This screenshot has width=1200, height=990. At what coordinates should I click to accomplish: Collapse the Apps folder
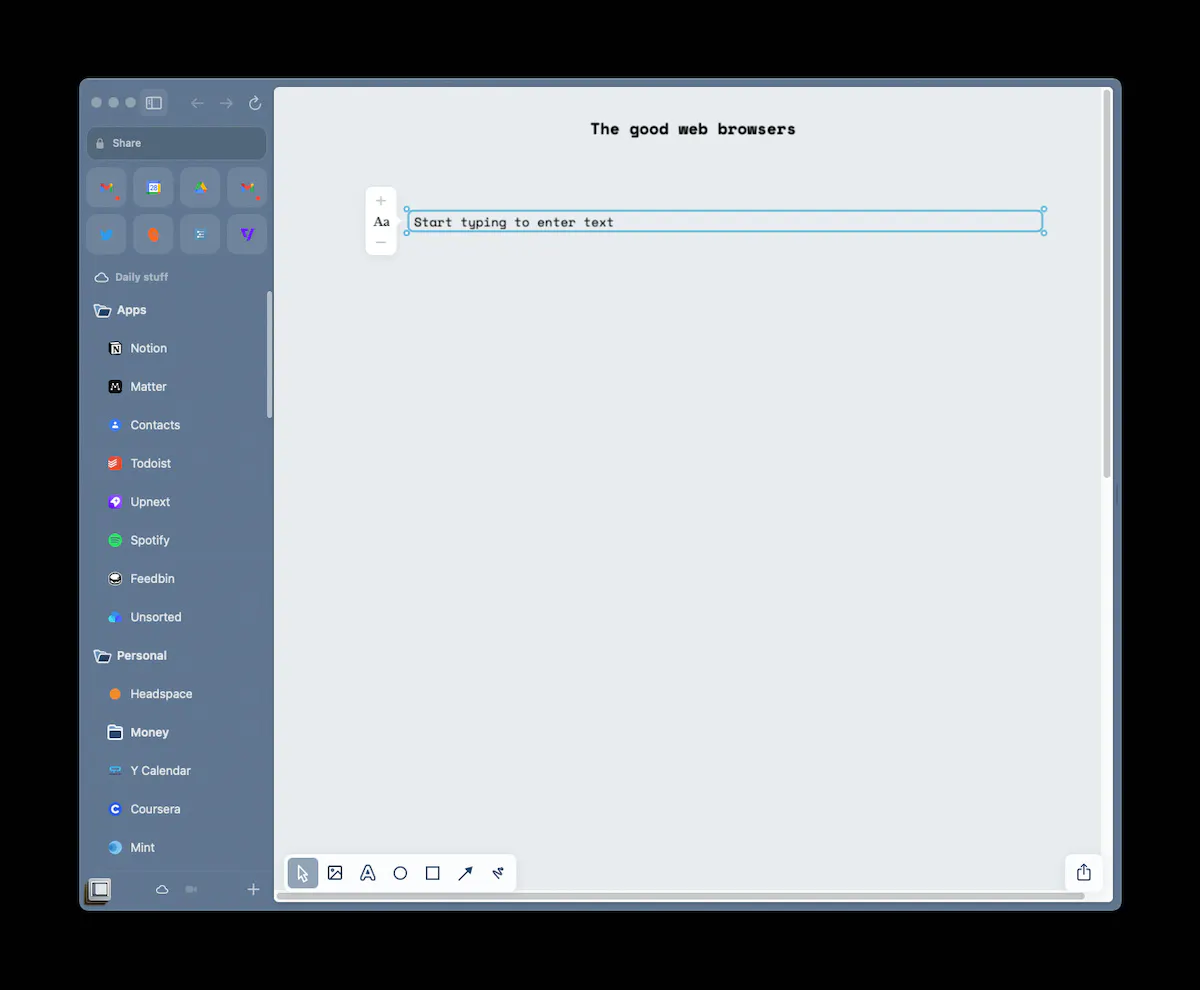[x=103, y=310]
